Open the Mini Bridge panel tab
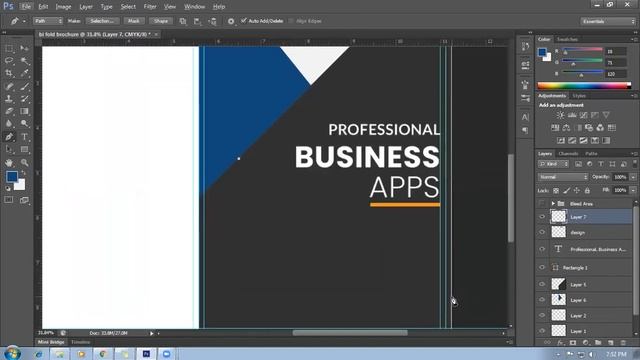The height and width of the screenshot is (360, 640). coord(51,342)
